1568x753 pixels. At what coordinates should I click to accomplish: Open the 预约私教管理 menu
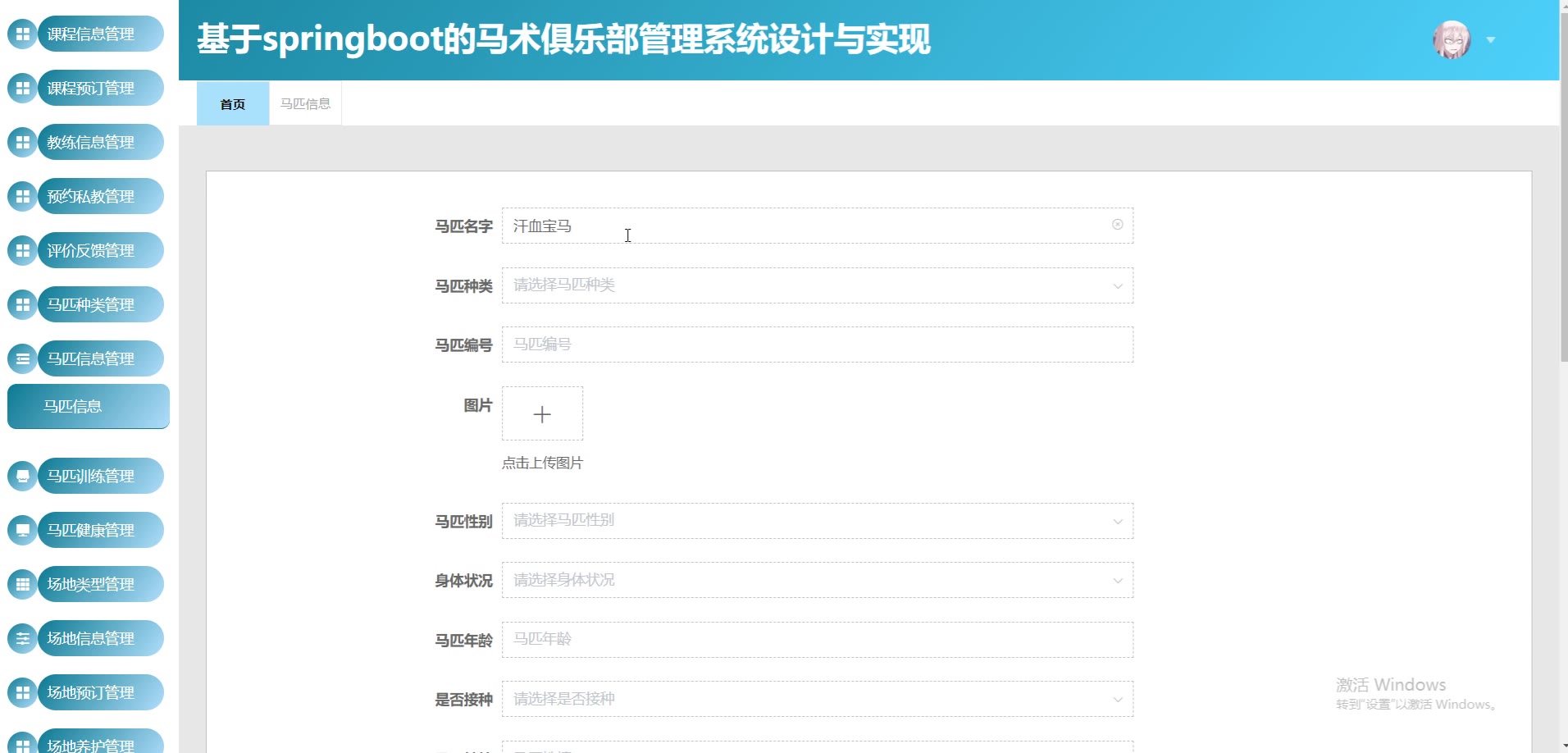pyautogui.click(x=101, y=196)
